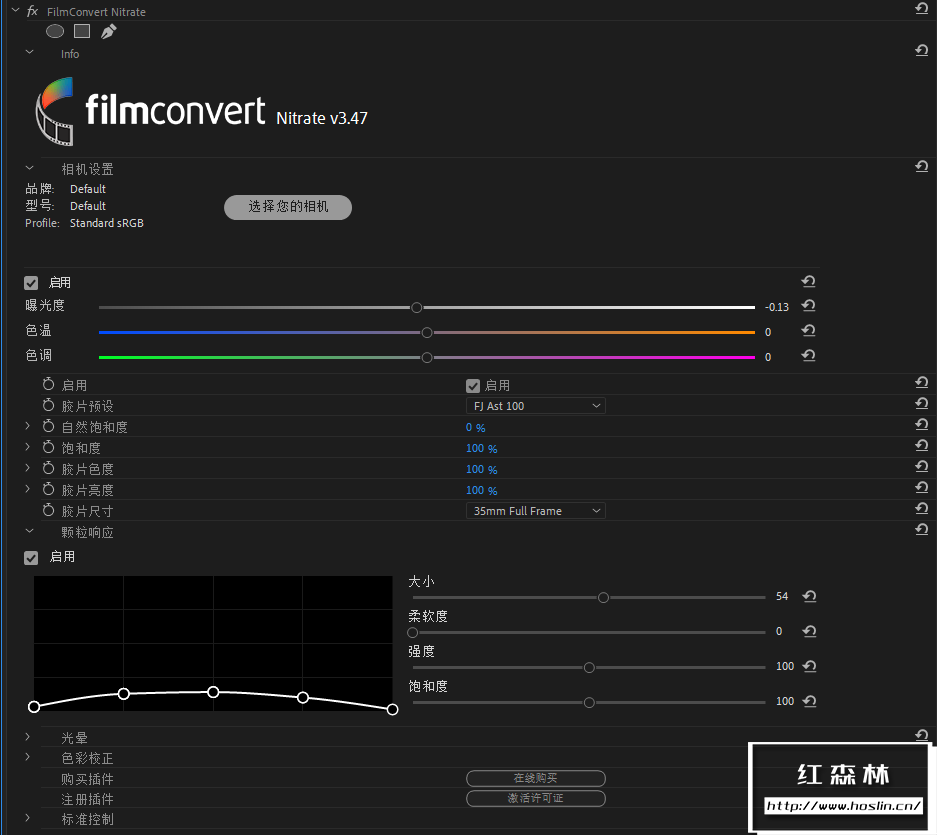The image size is (937, 835).
Task: Expand the 光晕 section
Action: [x=27, y=736]
